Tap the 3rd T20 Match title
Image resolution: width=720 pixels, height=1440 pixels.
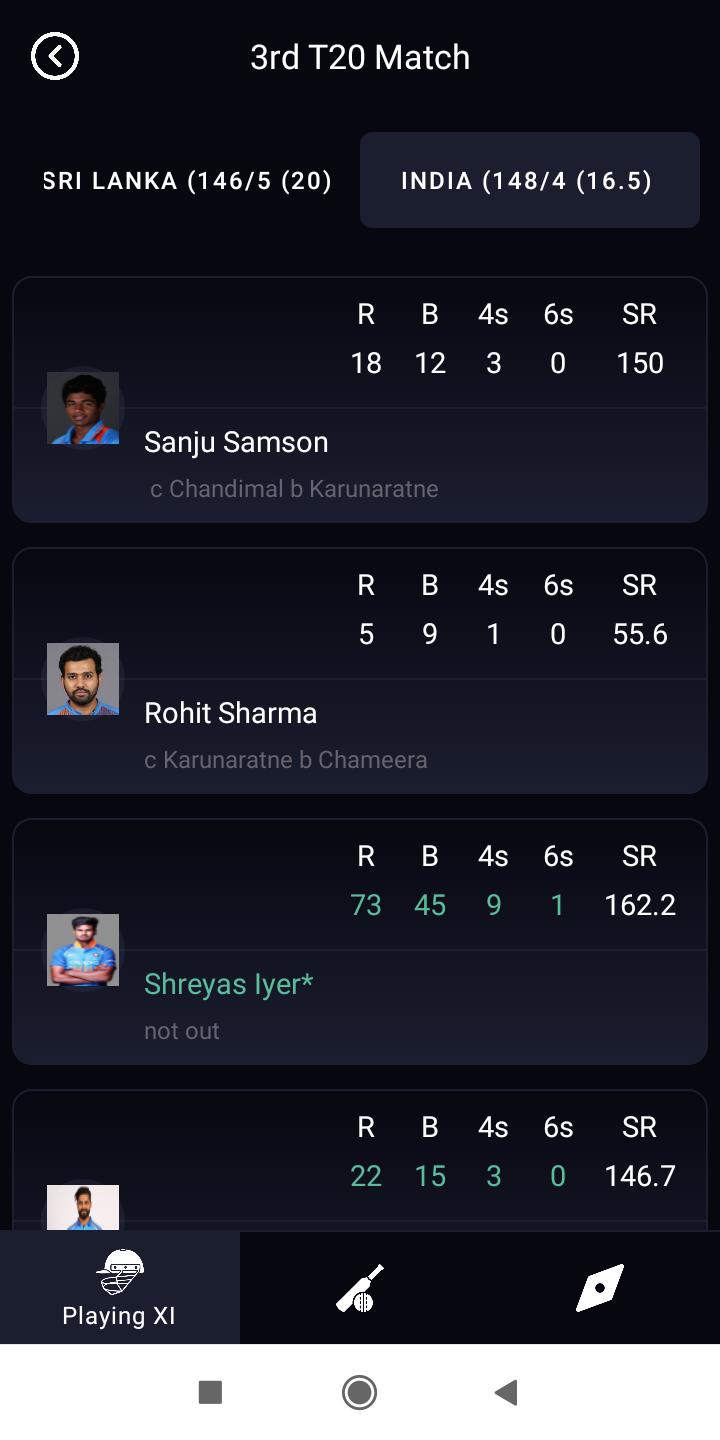click(360, 57)
